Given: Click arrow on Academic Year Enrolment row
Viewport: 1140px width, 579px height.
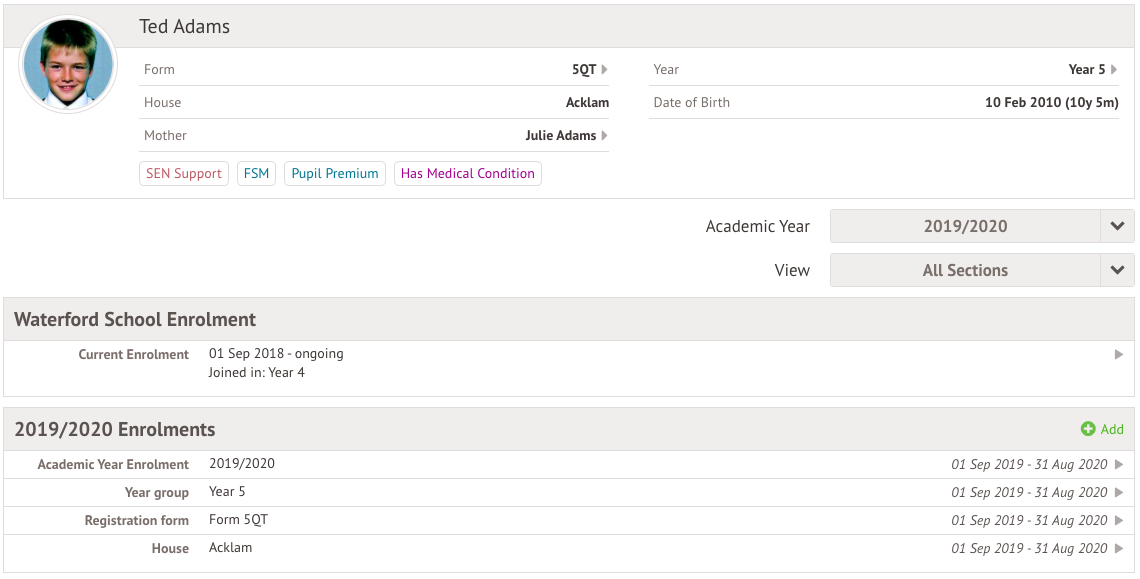Looking at the screenshot, I should (1119, 464).
